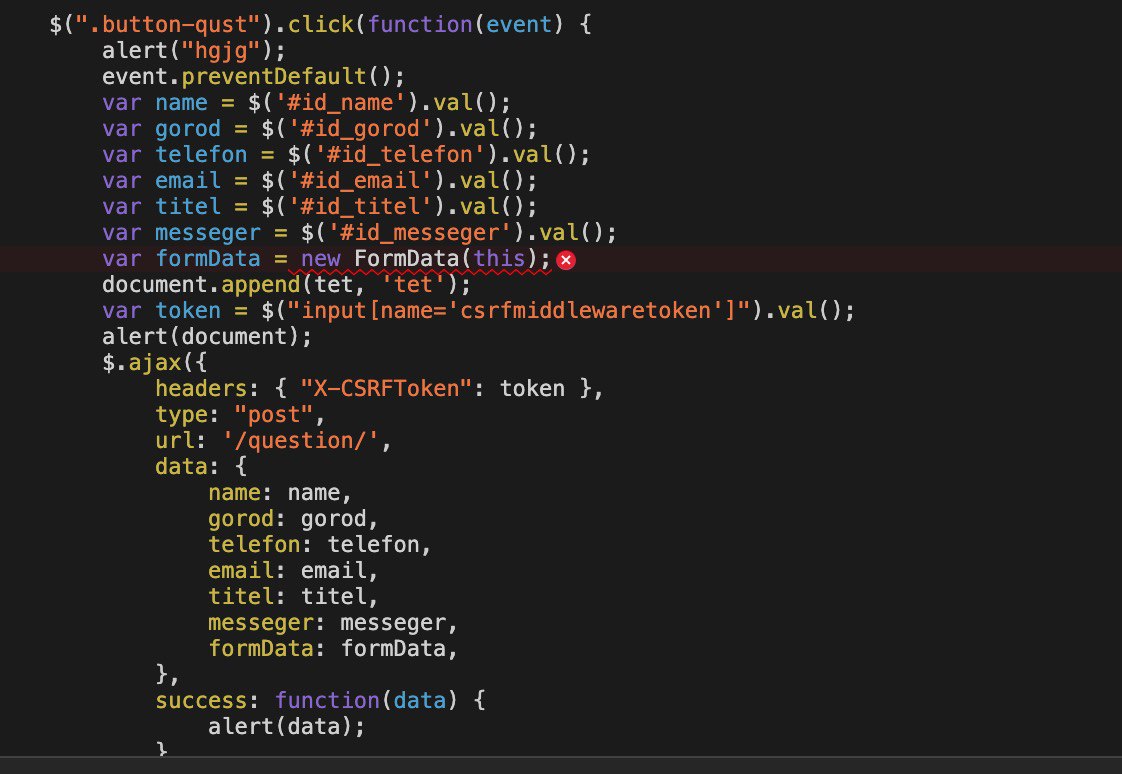
Task: Click the 'data: {' property key
Action: click(x=181, y=466)
